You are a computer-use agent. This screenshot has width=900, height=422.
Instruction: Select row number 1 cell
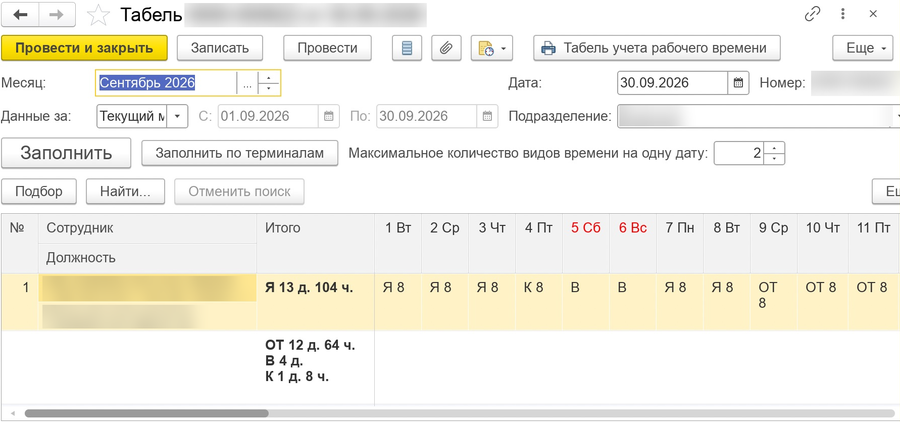click(x=20, y=302)
